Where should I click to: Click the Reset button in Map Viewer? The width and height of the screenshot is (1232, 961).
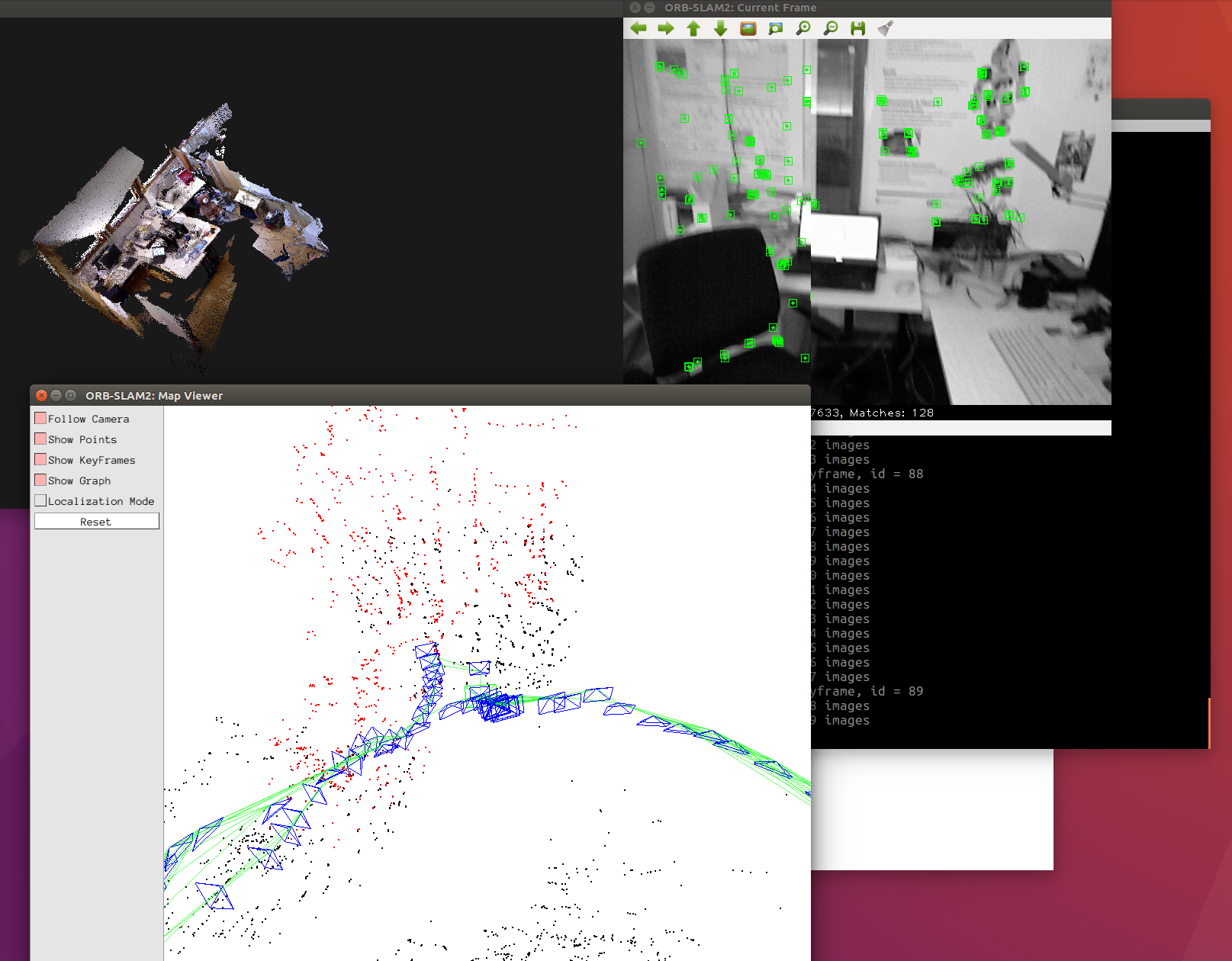(96, 521)
